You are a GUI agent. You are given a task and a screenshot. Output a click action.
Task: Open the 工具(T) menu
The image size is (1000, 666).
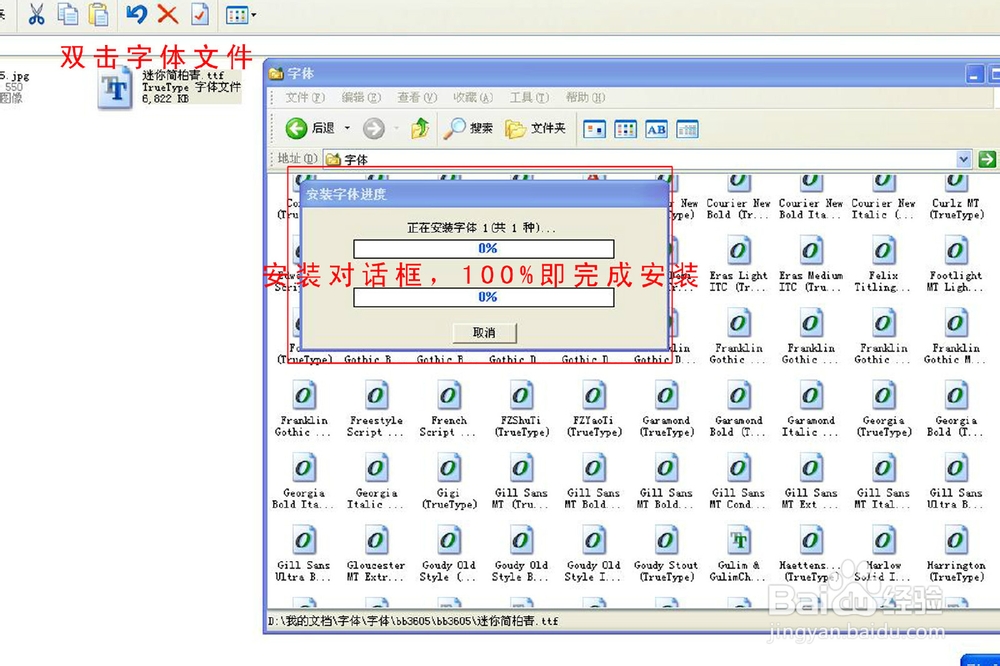tap(530, 97)
